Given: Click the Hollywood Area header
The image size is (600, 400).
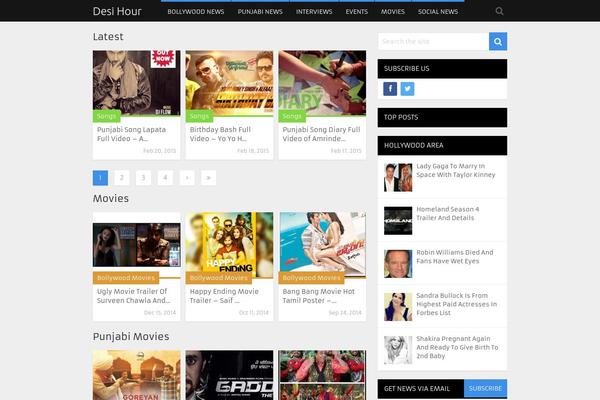Looking at the screenshot, I should pos(442,145).
